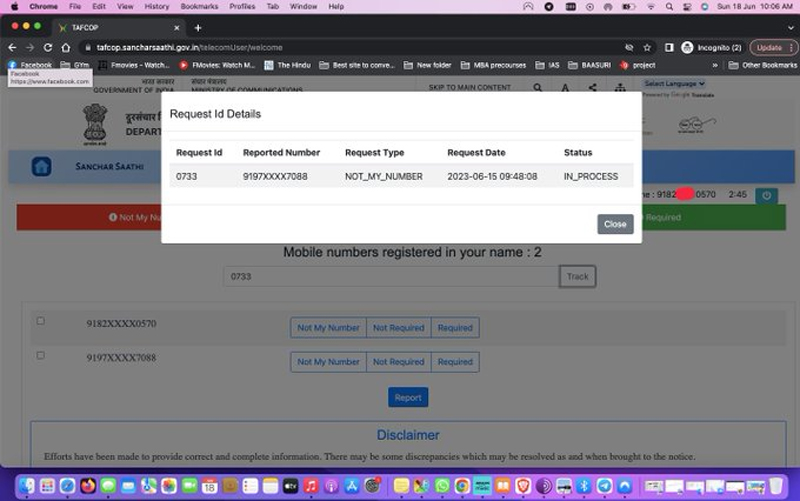
Task: Close the Request Id Details dialog
Action: point(615,224)
